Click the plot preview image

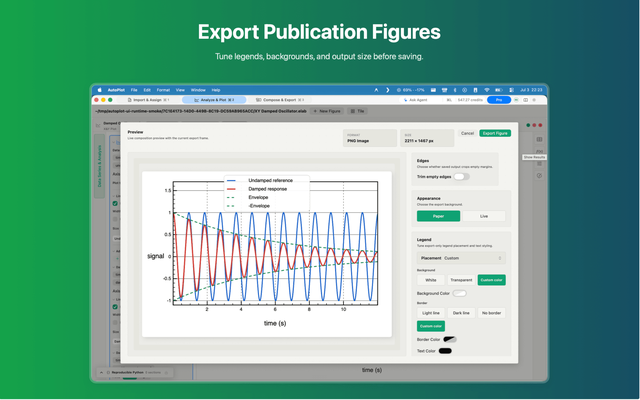coord(267,254)
